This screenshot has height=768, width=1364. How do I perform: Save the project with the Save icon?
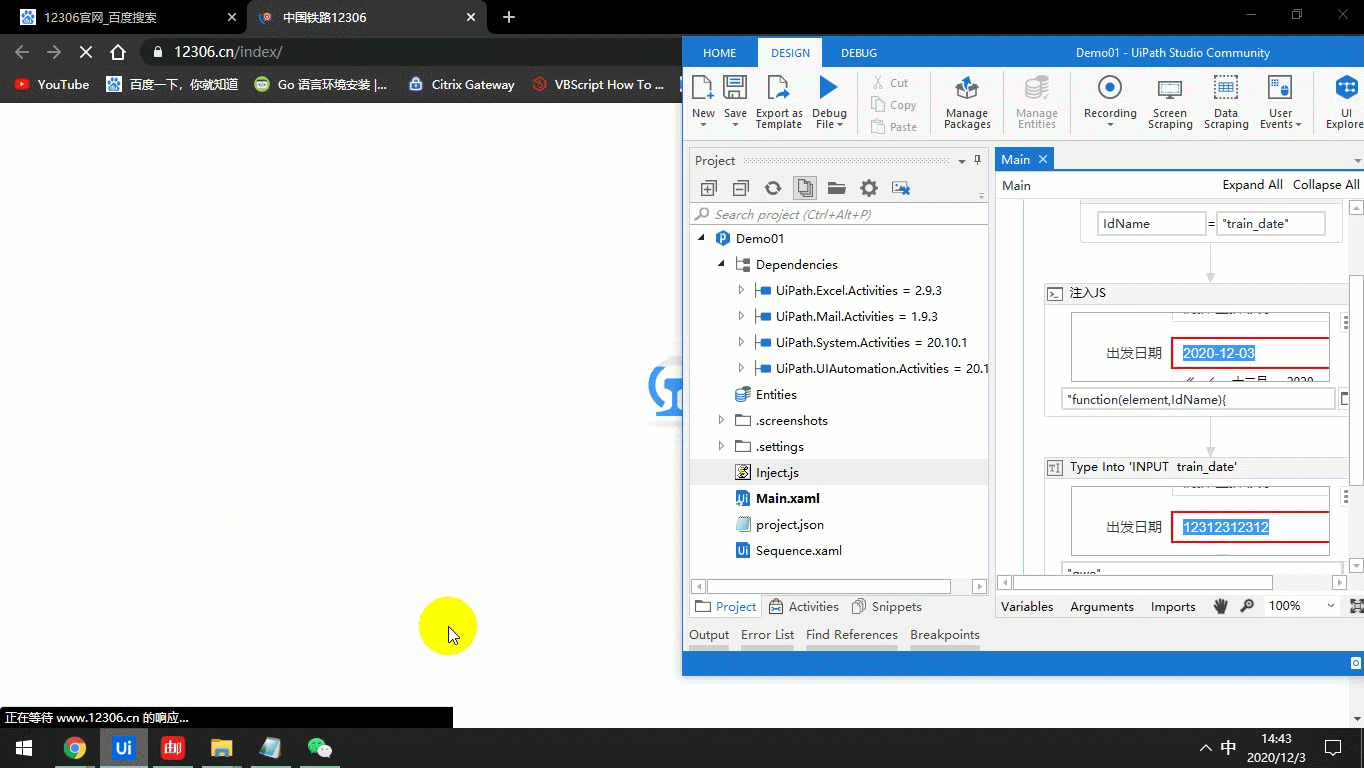(x=735, y=88)
